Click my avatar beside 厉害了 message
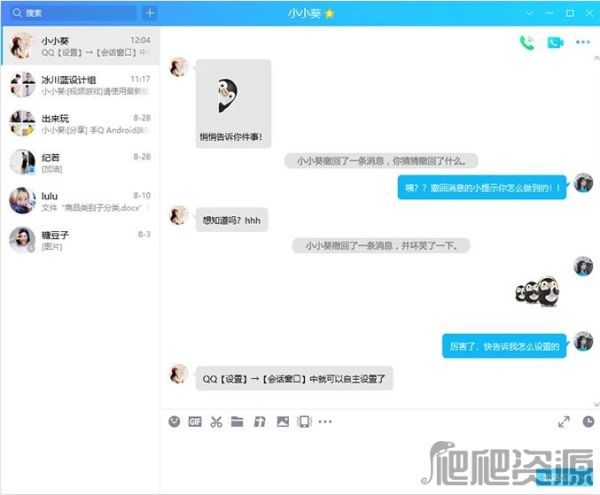The height and width of the screenshot is (495, 600). coord(583,342)
